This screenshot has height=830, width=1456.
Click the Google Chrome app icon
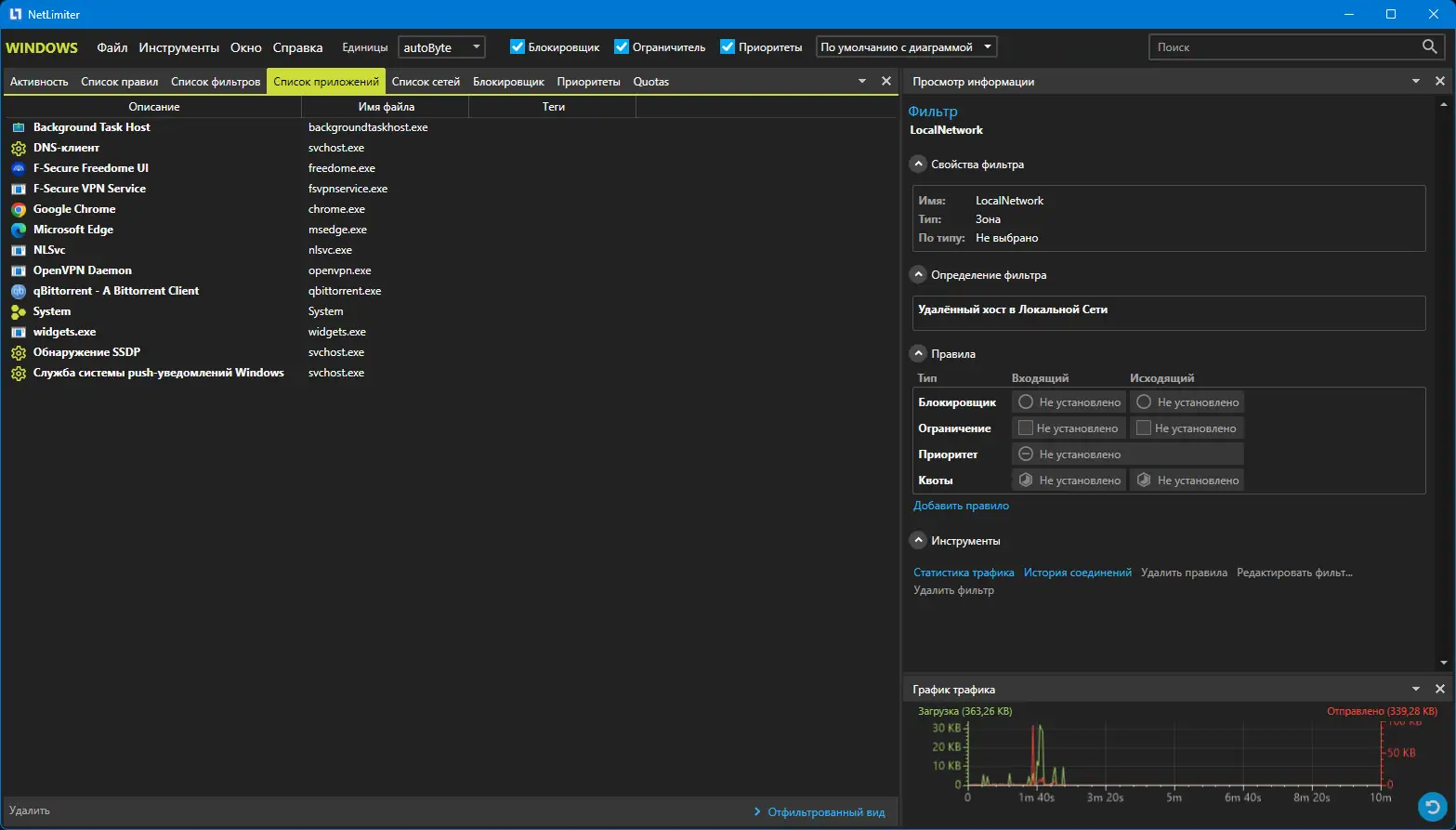pos(19,209)
